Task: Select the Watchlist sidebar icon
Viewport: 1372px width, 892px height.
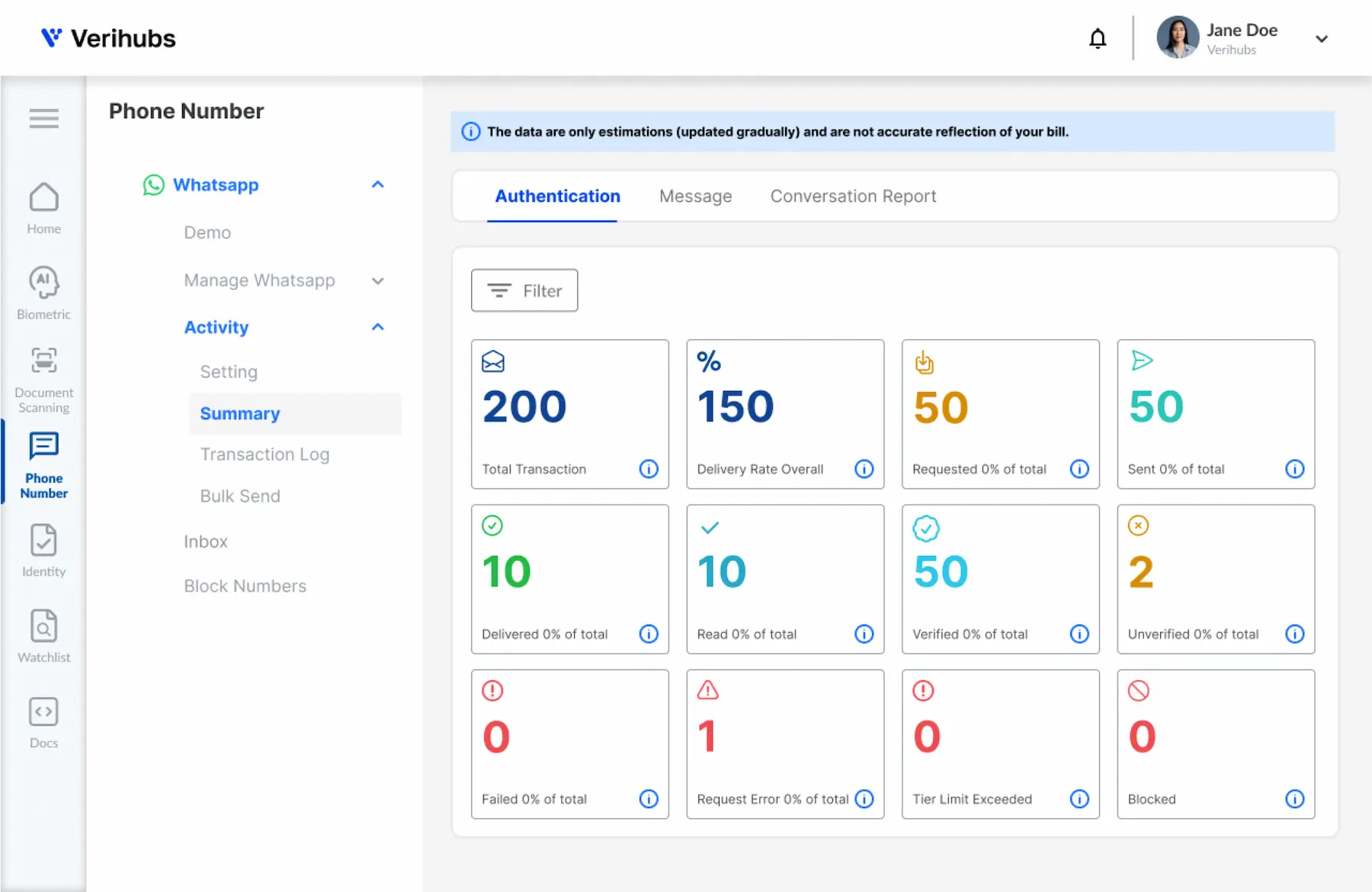Action: pyautogui.click(x=43, y=634)
